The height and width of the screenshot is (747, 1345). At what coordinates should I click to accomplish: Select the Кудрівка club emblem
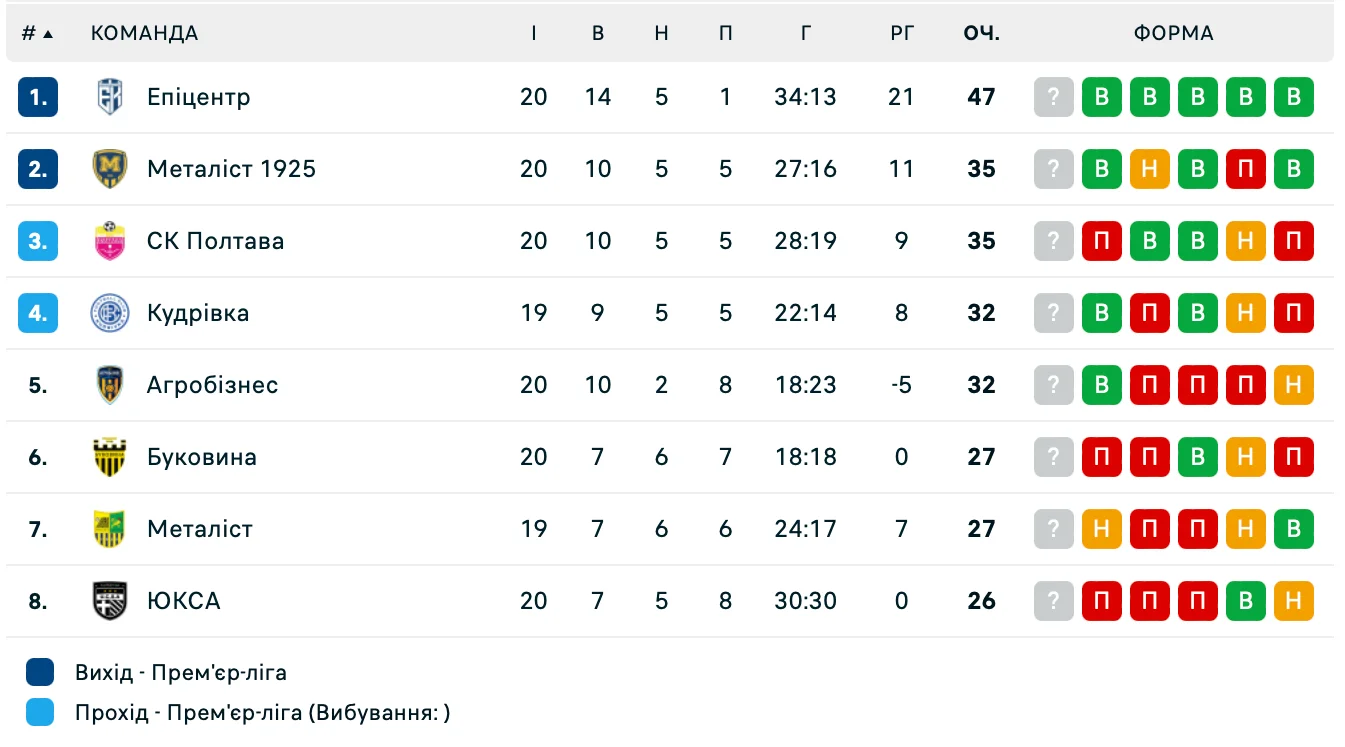click(108, 313)
